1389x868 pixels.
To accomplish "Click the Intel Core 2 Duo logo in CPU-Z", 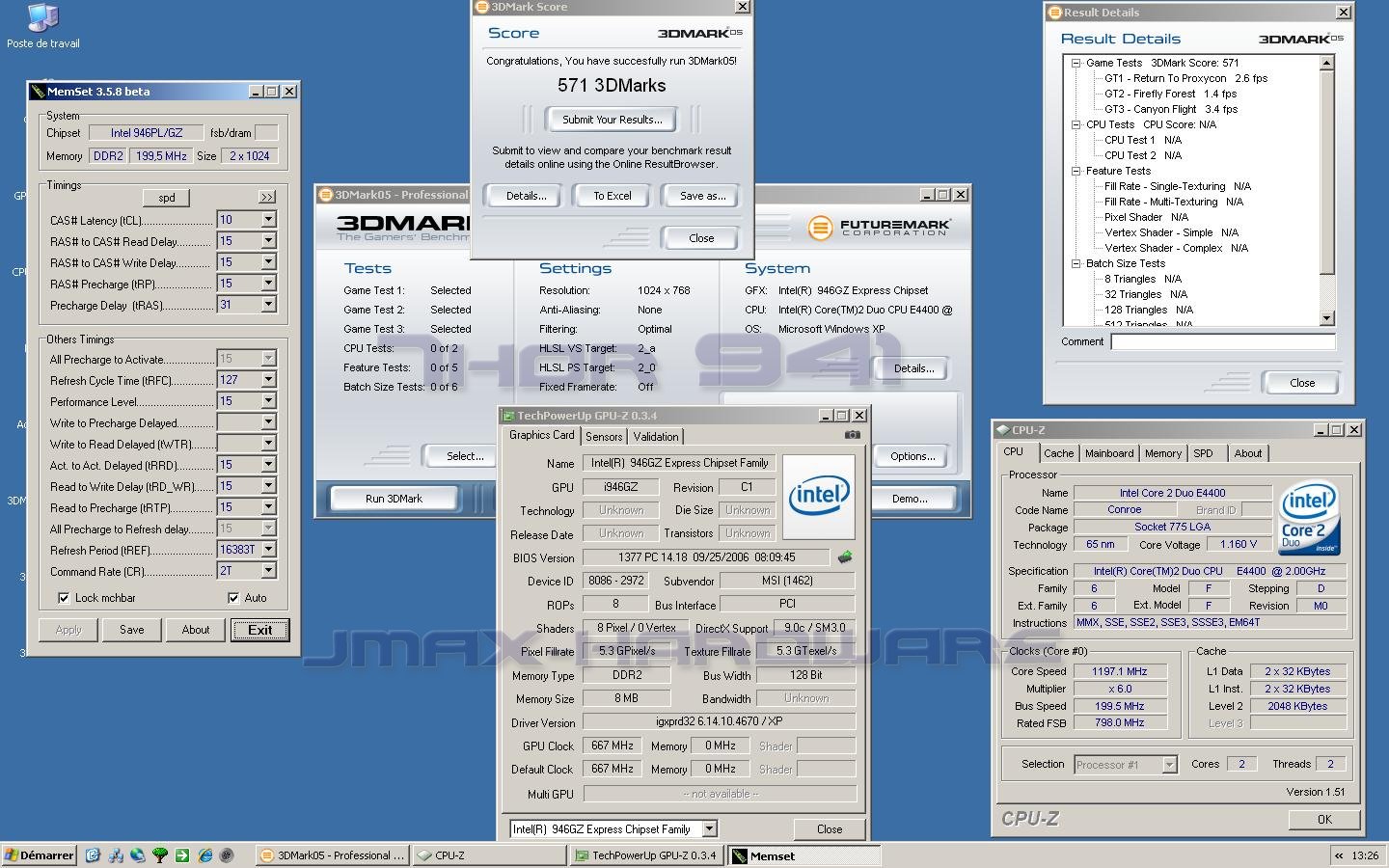I will pos(1309,519).
